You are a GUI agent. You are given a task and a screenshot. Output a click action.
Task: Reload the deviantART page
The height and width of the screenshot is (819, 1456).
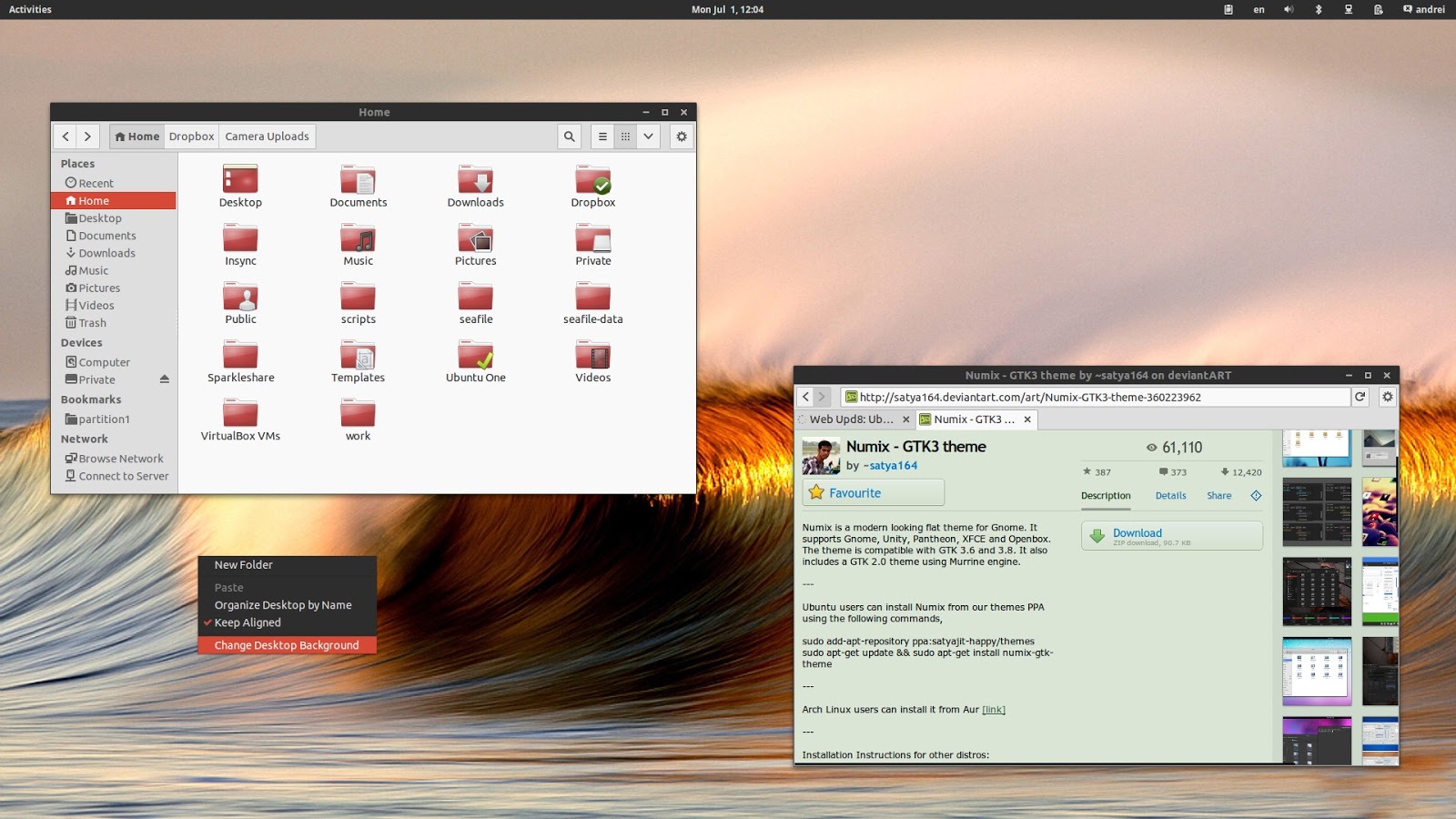(x=1360, y=397)
